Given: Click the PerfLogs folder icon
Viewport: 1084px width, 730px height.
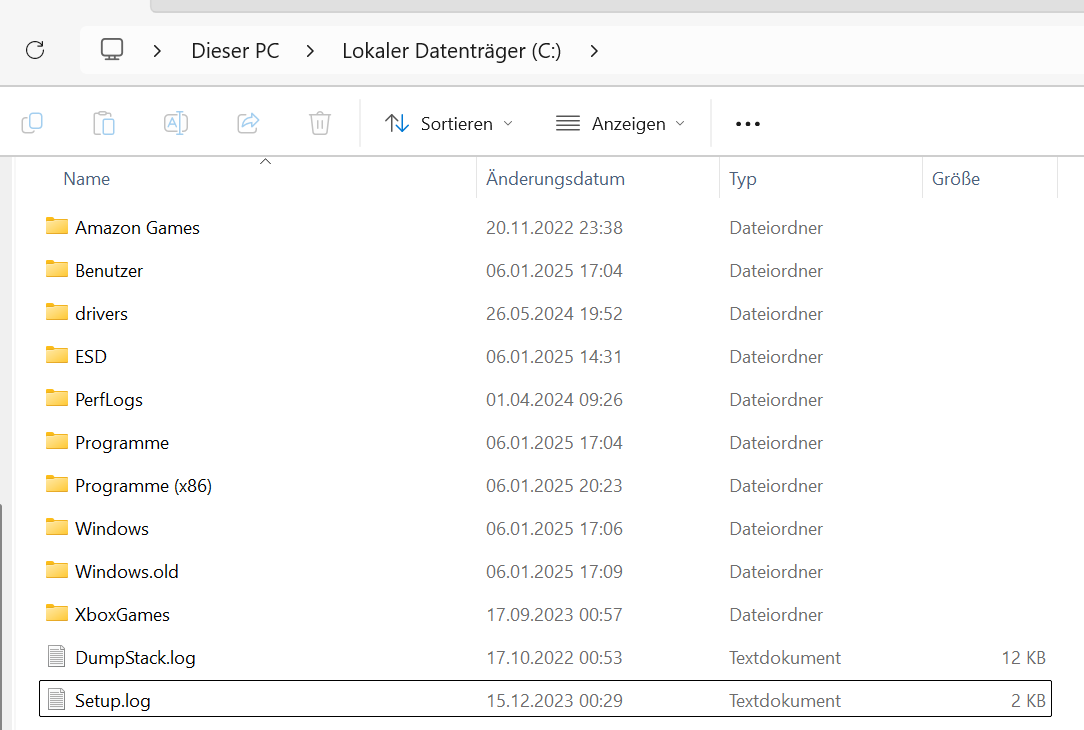Looking at the screenshot, I should click(x=57, y=398).
